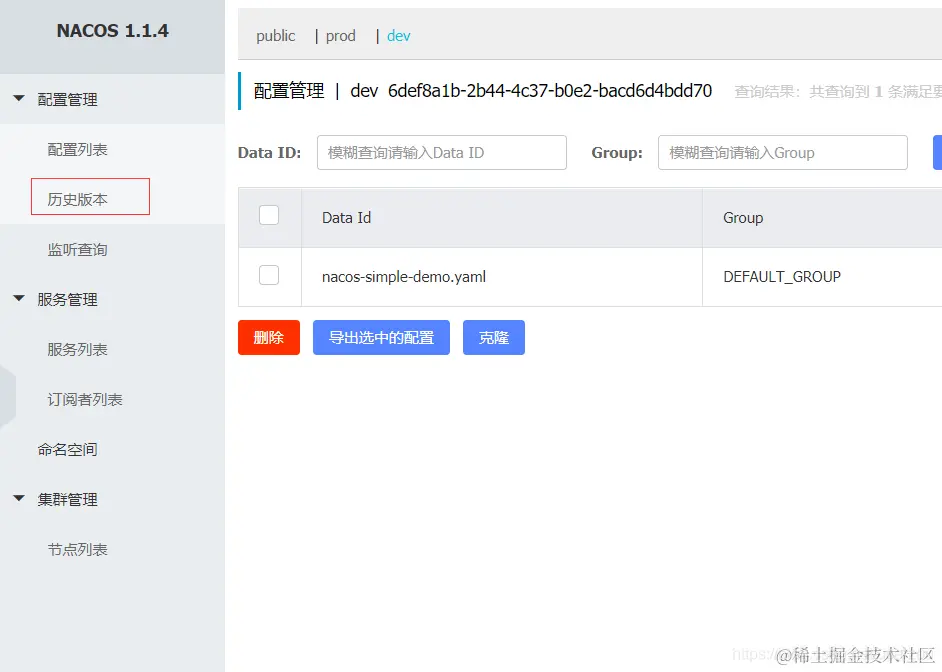The height and width of the screenshot is (672, 942).
Task: Open 监听查询 in the sidebar
Action: point(77,249)
